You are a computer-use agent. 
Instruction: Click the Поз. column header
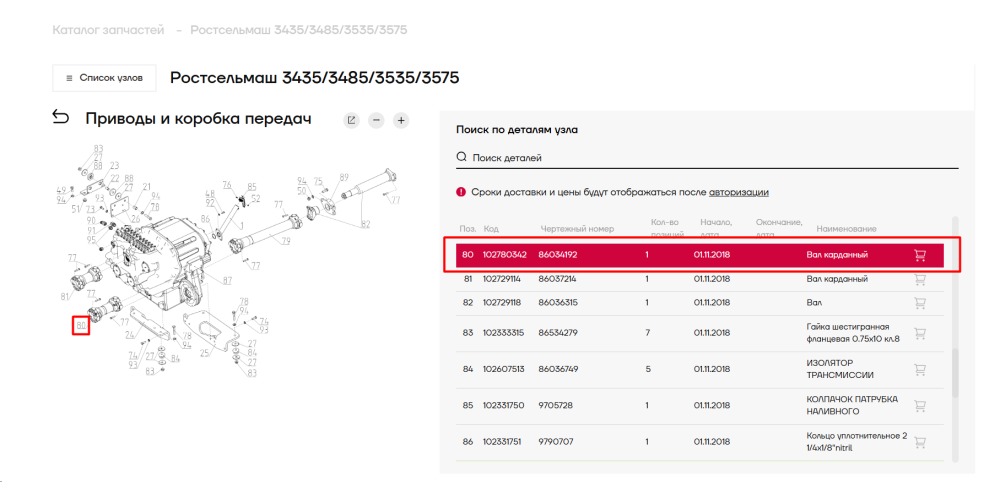(x=467, y=229)
